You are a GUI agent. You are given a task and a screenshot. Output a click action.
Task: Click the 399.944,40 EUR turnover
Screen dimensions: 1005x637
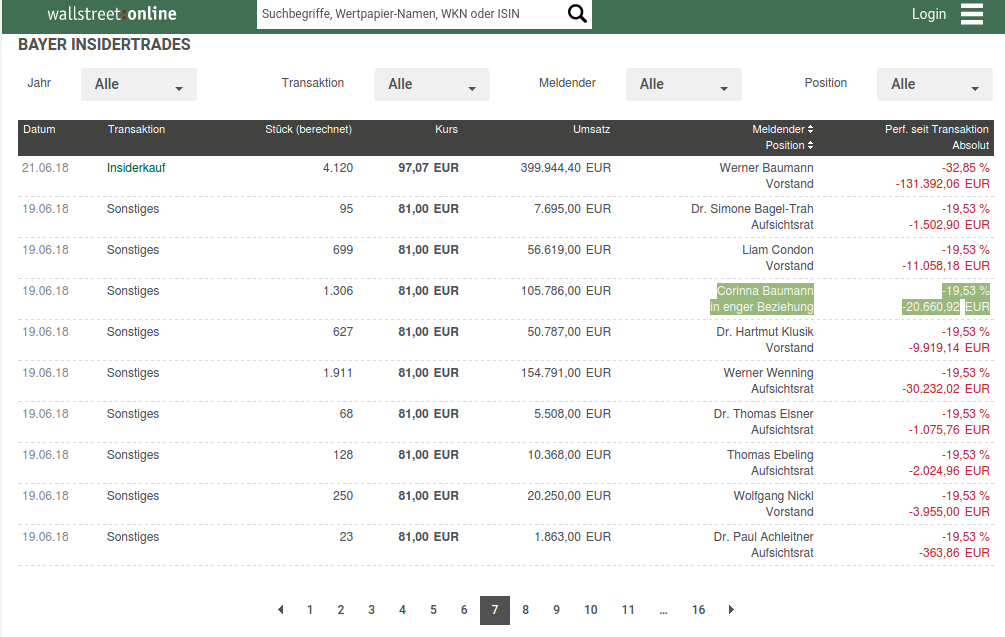click(565, 168)
